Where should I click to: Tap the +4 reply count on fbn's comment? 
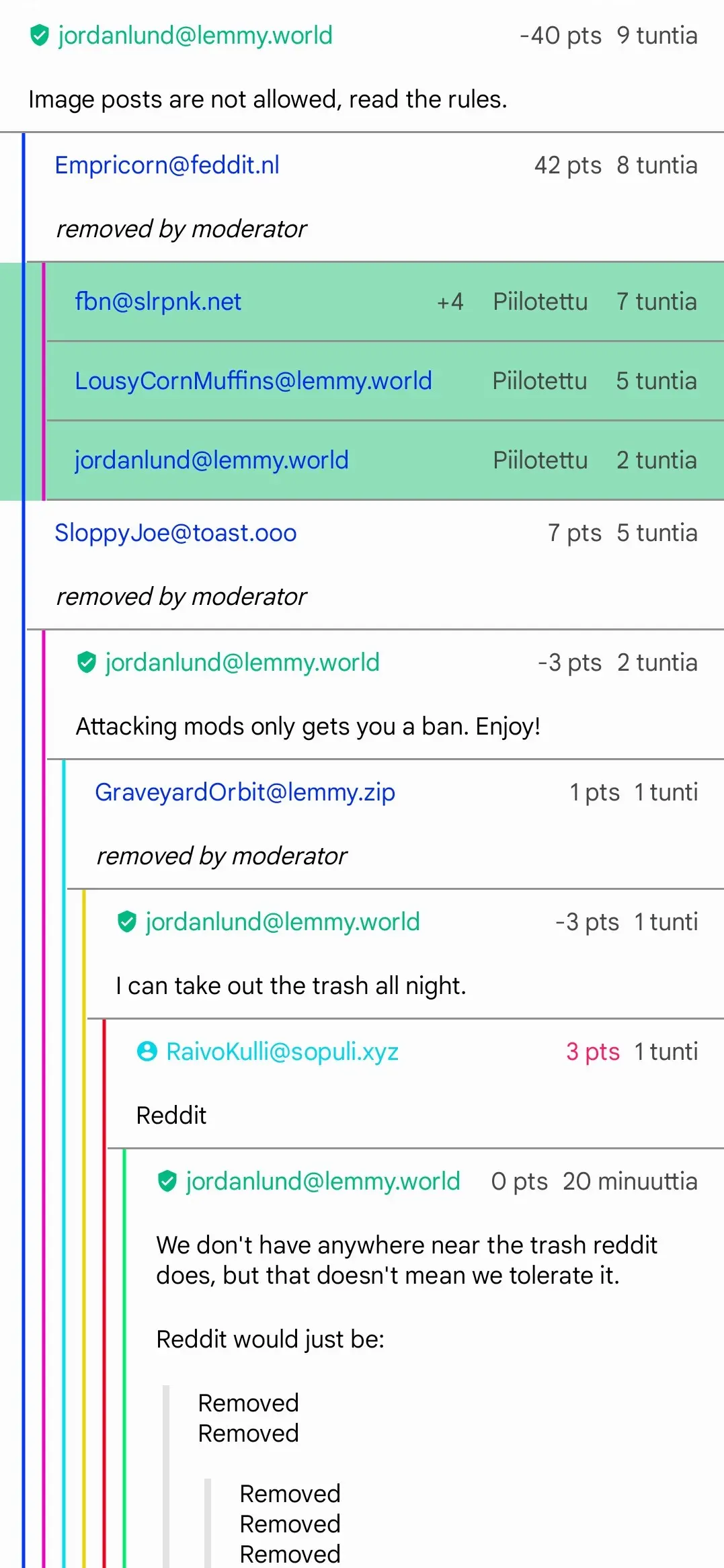click(450, 302)
